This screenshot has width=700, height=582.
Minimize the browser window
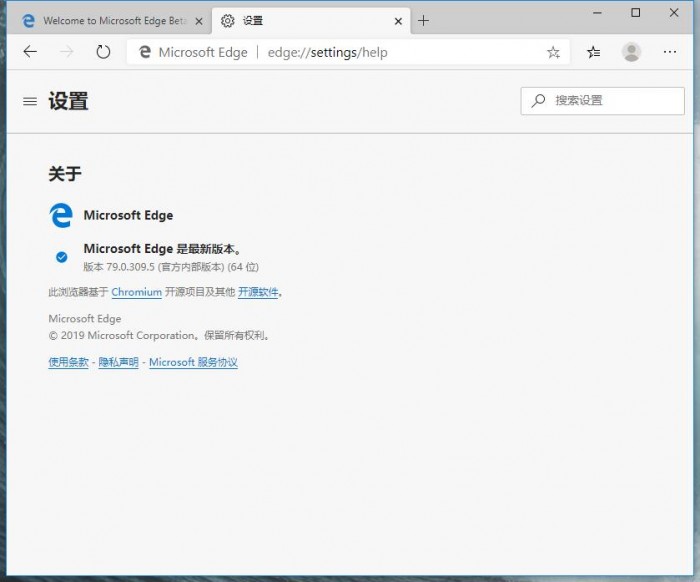click(x=597, y=13)
